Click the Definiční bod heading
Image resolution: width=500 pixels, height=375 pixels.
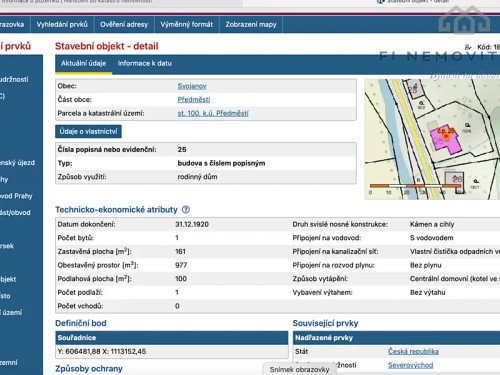click(81, 323)
